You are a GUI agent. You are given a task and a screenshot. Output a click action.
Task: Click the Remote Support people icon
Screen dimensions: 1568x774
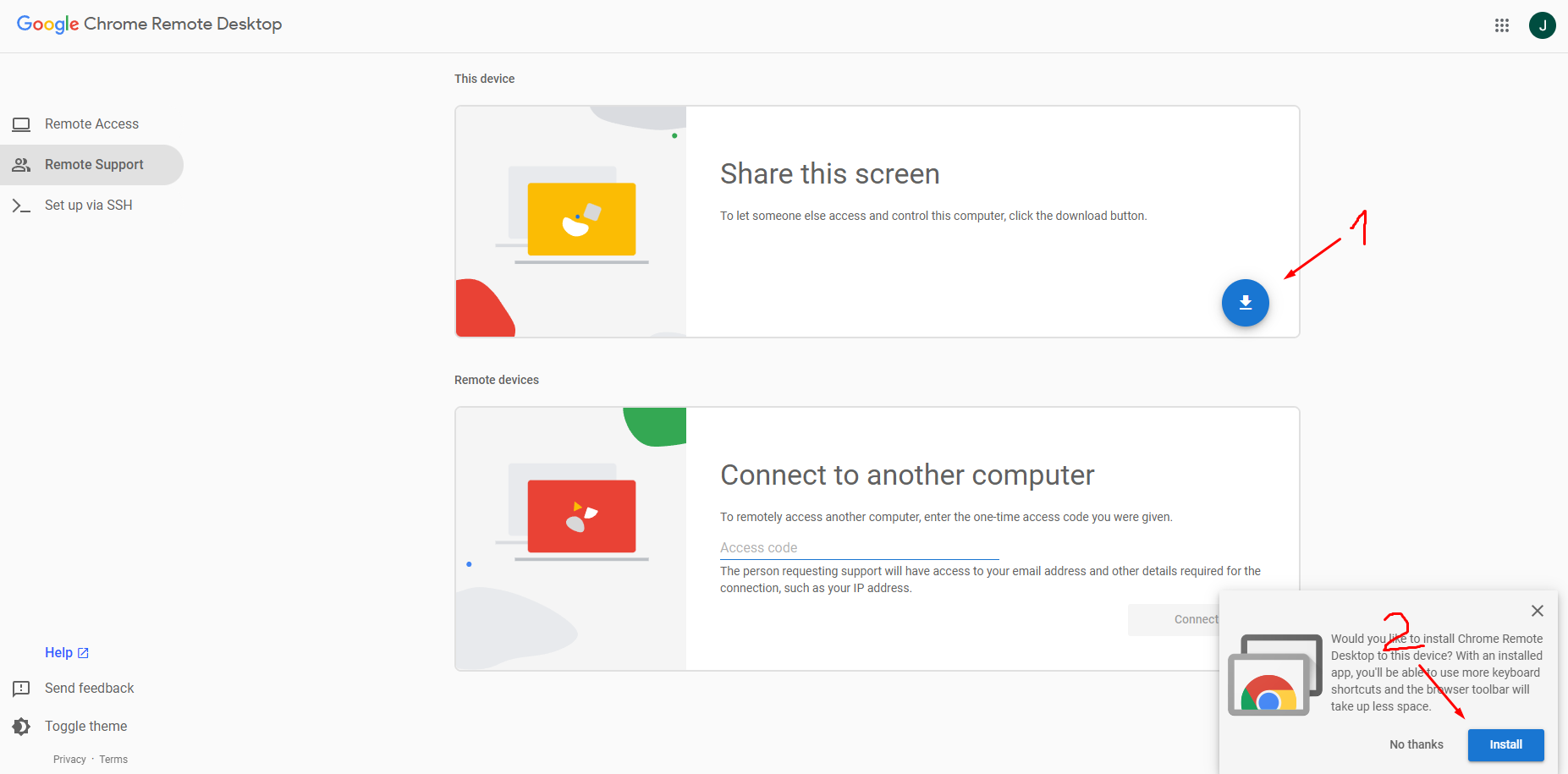21,165
